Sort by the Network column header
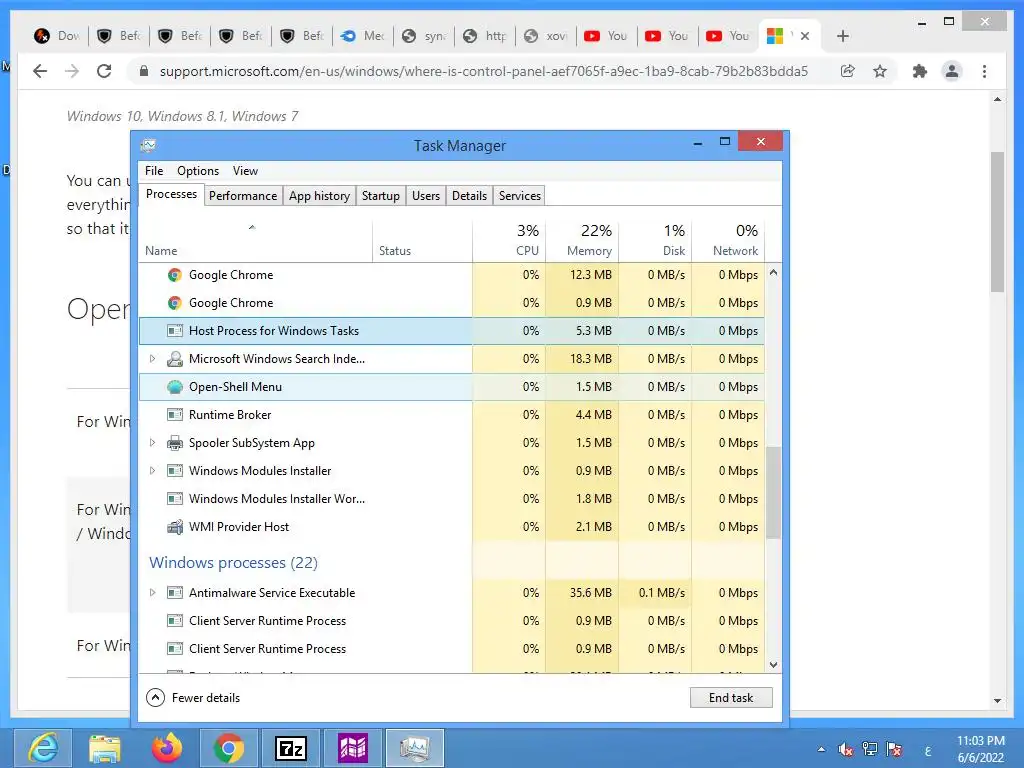Screen dimensions: 1024x768 tap(728, 242)
